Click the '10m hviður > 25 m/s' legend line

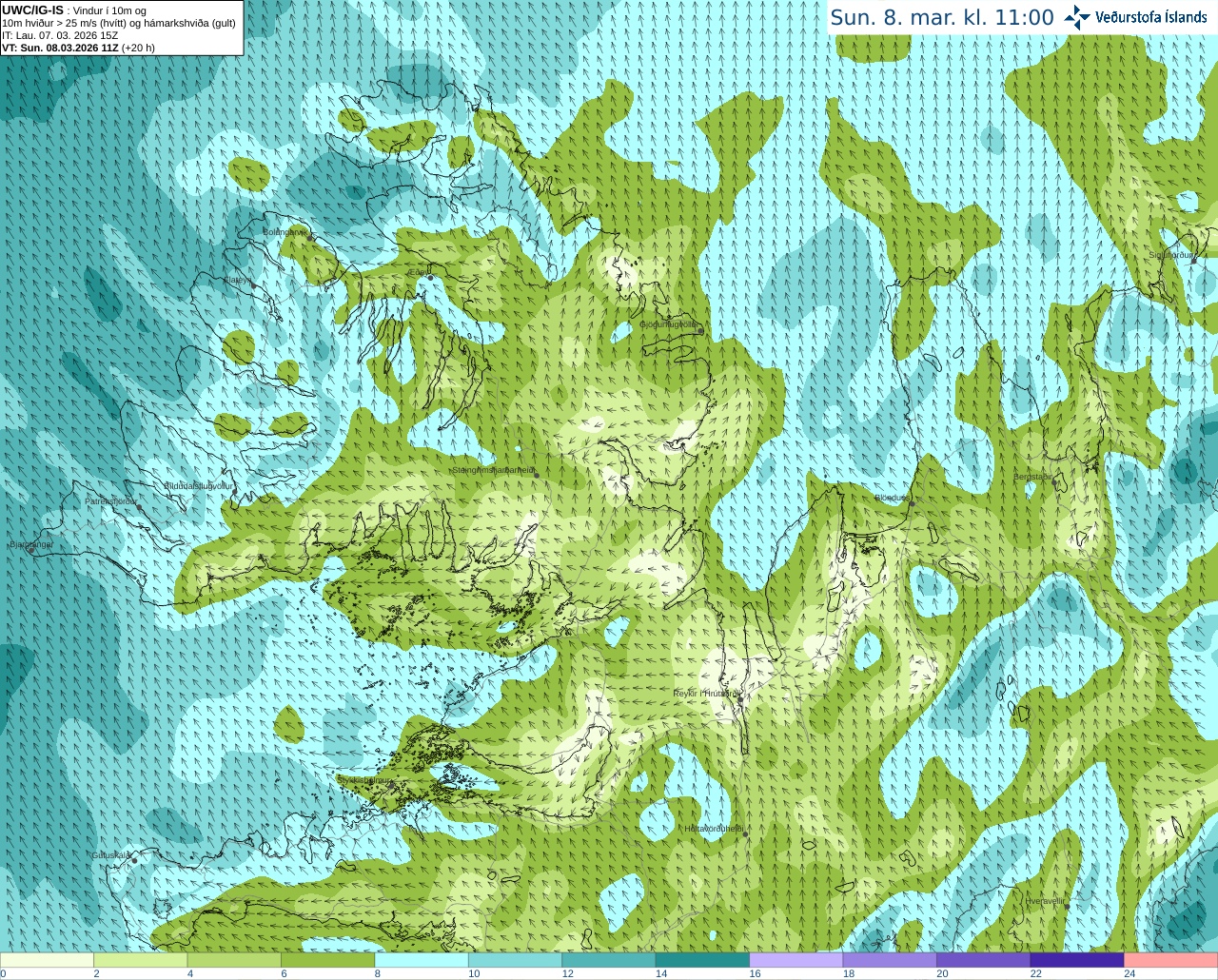pos(119,23)
